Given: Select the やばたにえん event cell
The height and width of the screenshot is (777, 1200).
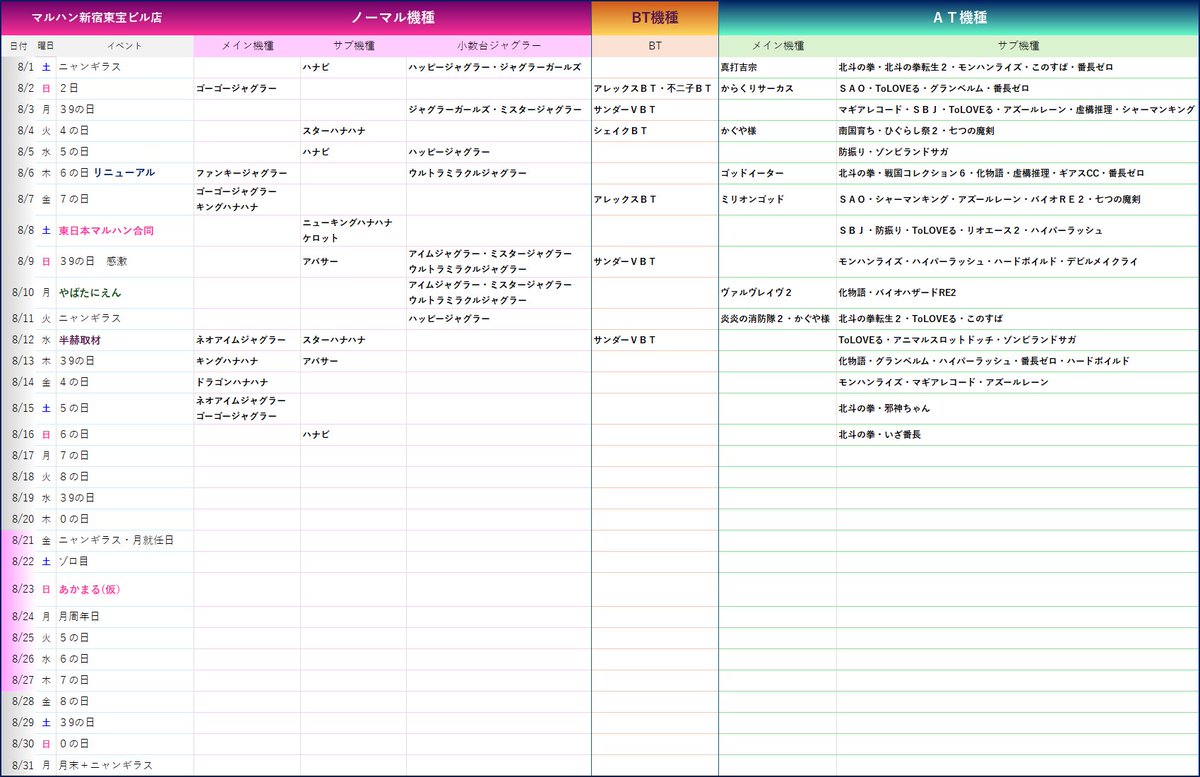Looking at the screenshot, I should [x=125, y=292].
